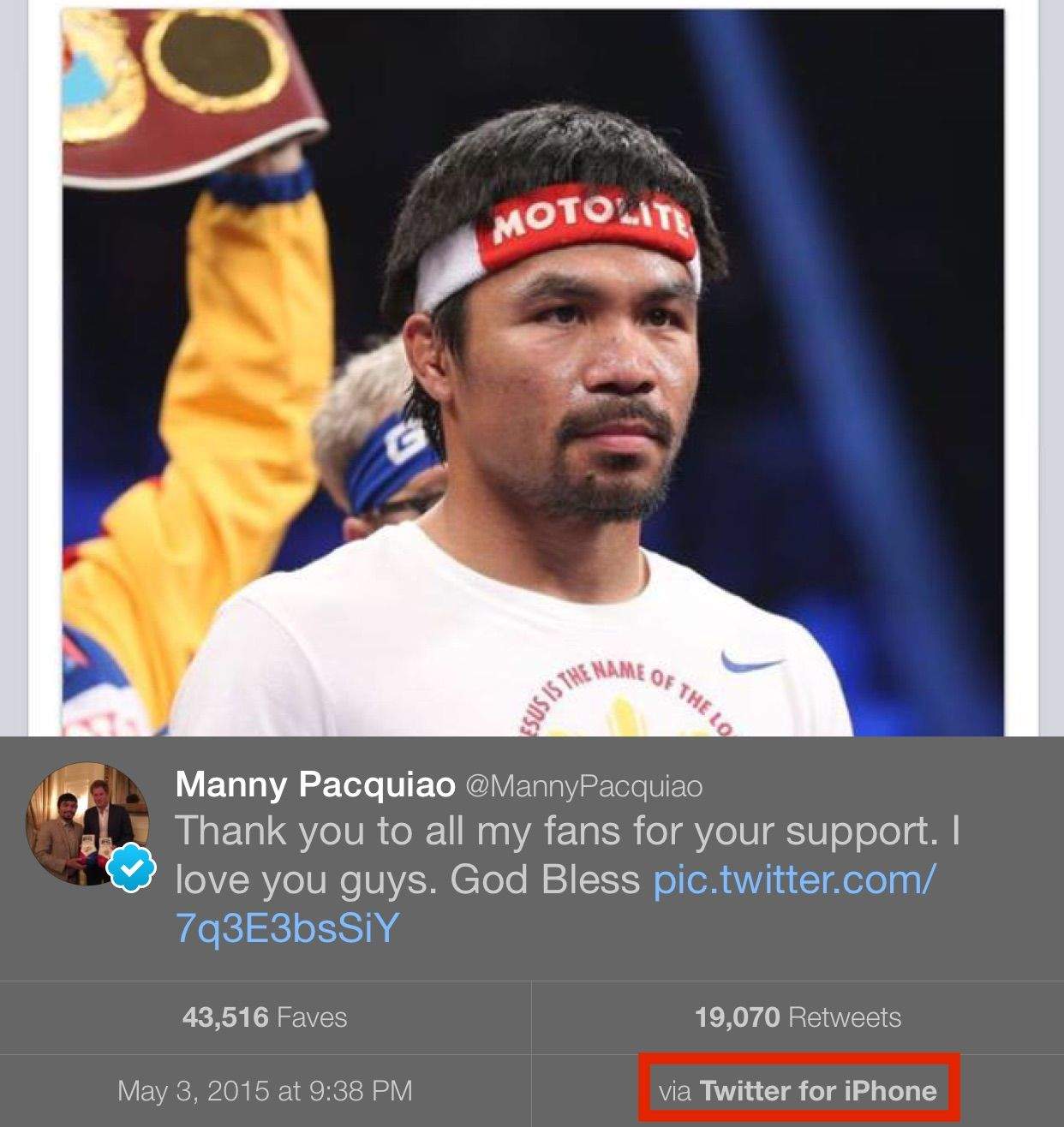
Task: Click the May 3, 2015 timestamp
Action: (265, 1090)
